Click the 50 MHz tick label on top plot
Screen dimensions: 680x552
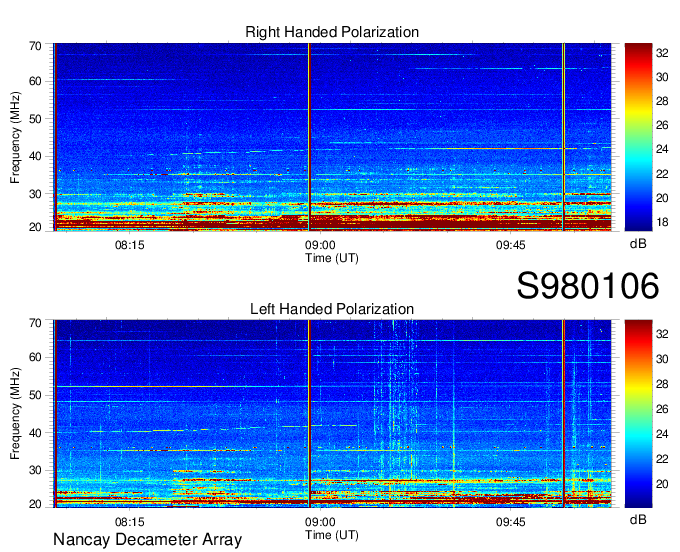[x=35, y=119]
